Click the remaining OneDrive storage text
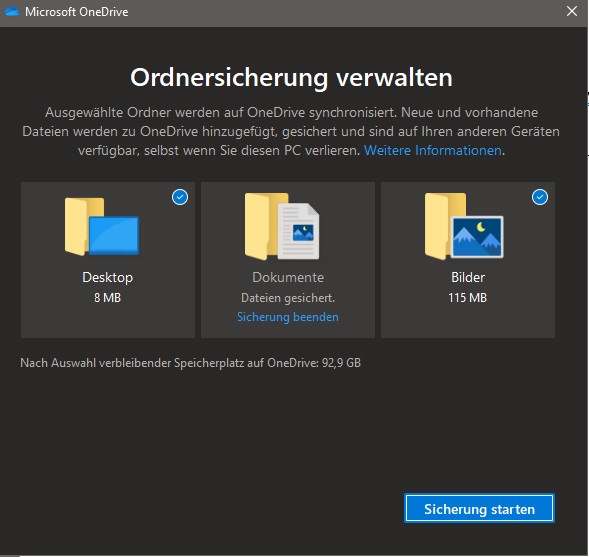This screenshot has width=589, height=557. (x=190, y=363)
